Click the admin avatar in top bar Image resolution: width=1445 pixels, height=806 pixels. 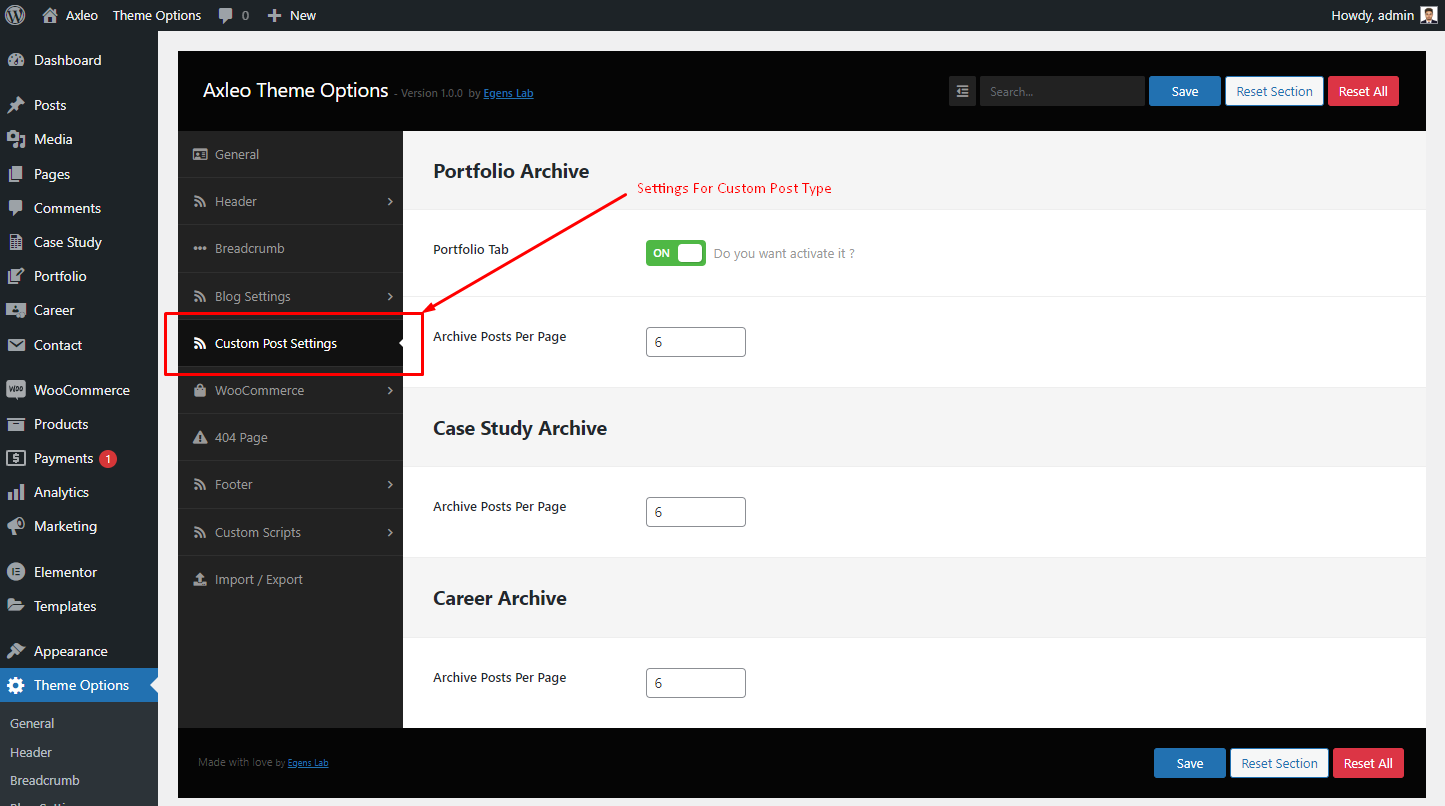[x=1429, y=15]
